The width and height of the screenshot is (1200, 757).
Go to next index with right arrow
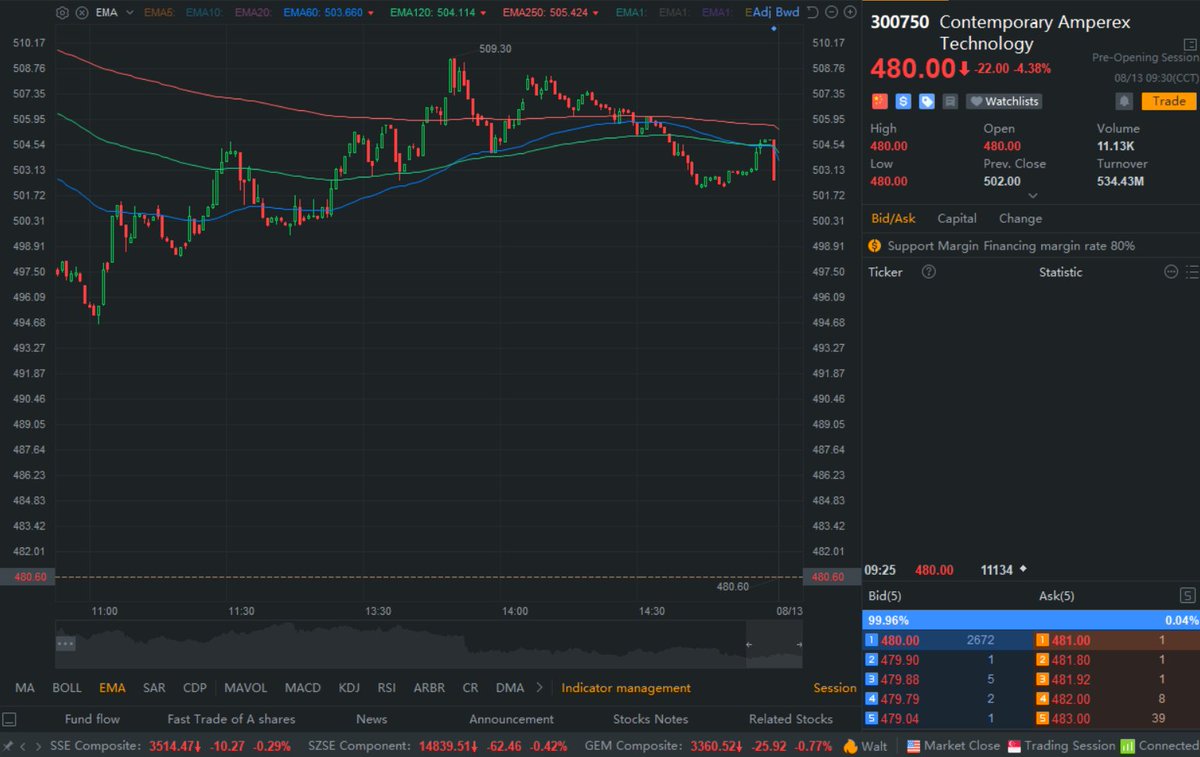coord(38,746)
